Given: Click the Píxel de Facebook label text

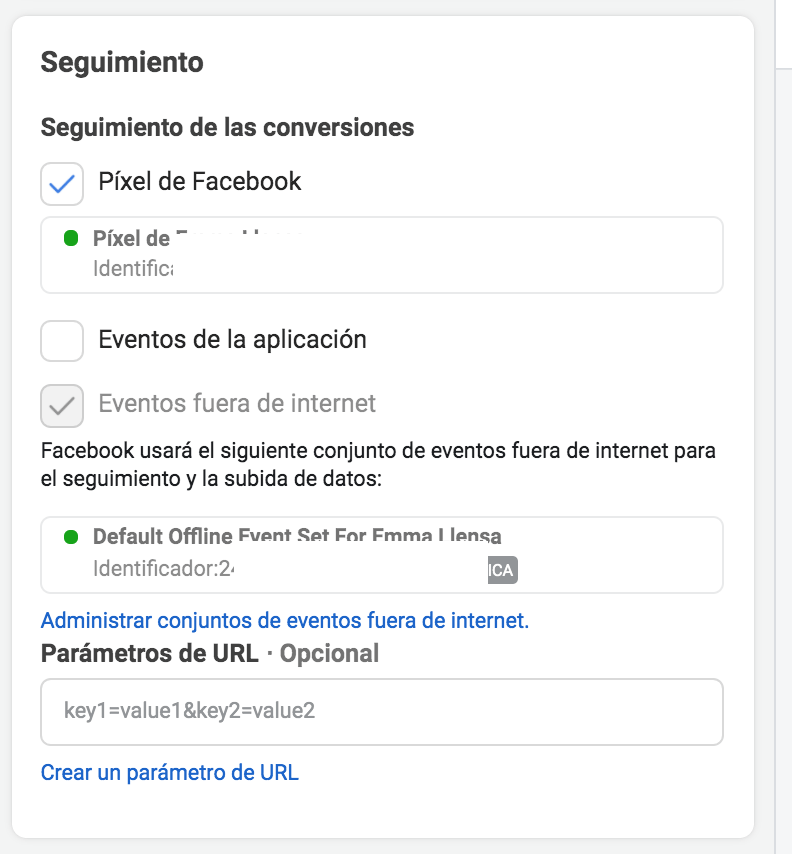Looking at the screenshot, I should click(x=199, y=181).
